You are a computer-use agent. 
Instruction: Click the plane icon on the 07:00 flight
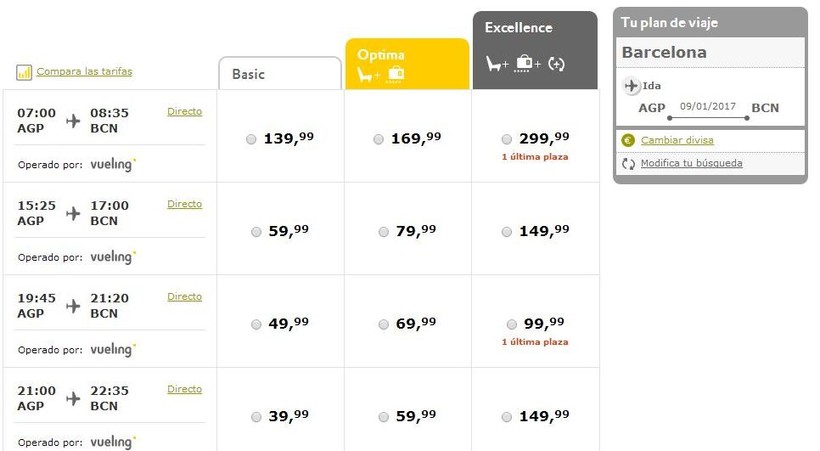tap(73, 121)
